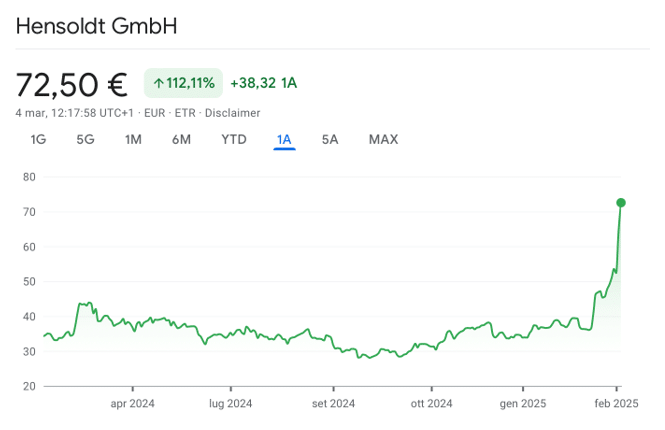Click the lug 2024 axis label
The height and width of the screenshot is (430, 665).
pos(230,403)
